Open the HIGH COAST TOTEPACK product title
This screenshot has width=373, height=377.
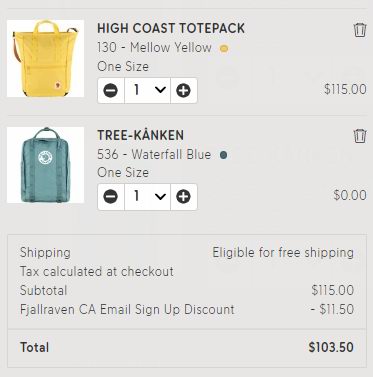click(171, 28)
